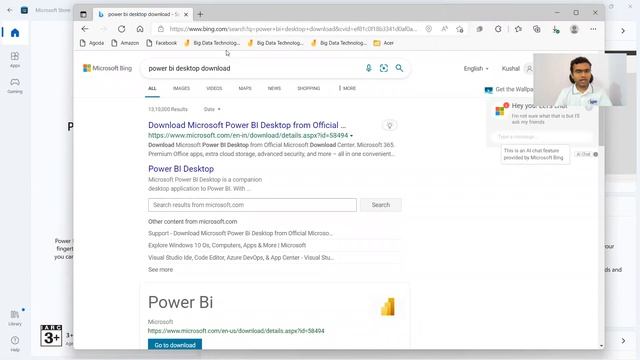Click the lightbulb icon beside first result

[389, 125]
